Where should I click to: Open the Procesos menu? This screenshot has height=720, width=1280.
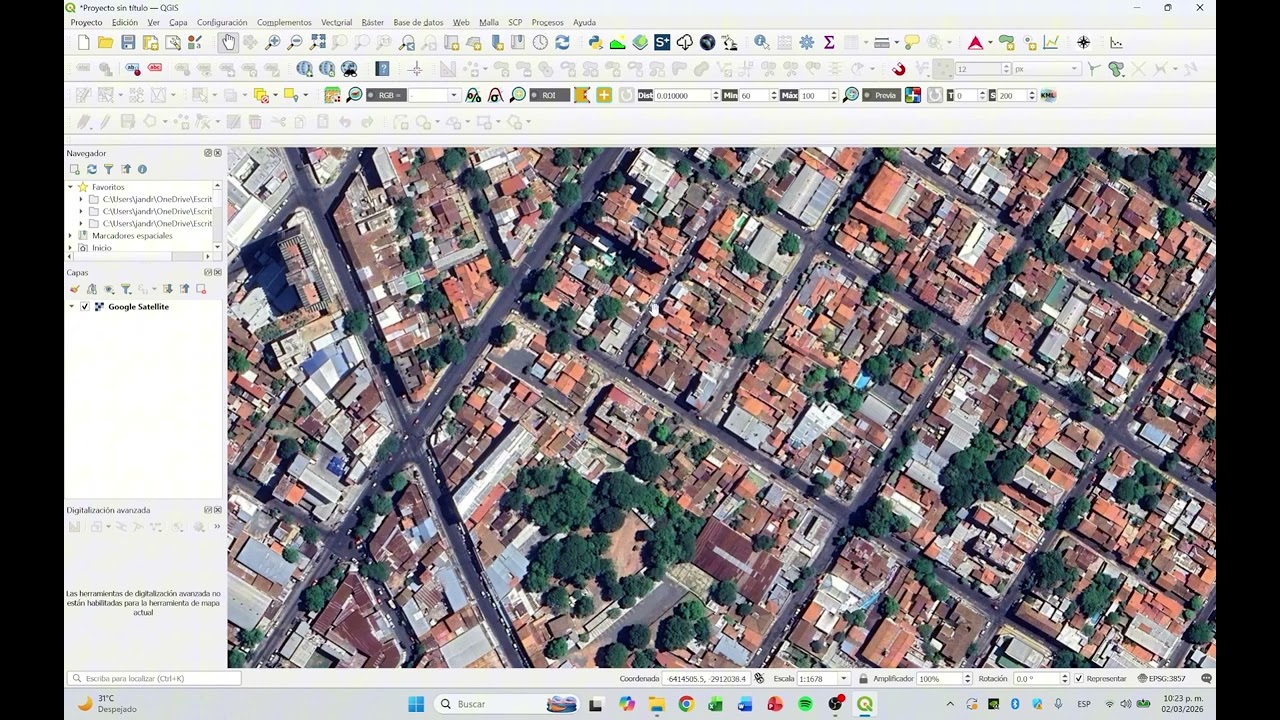coord(547,22)
